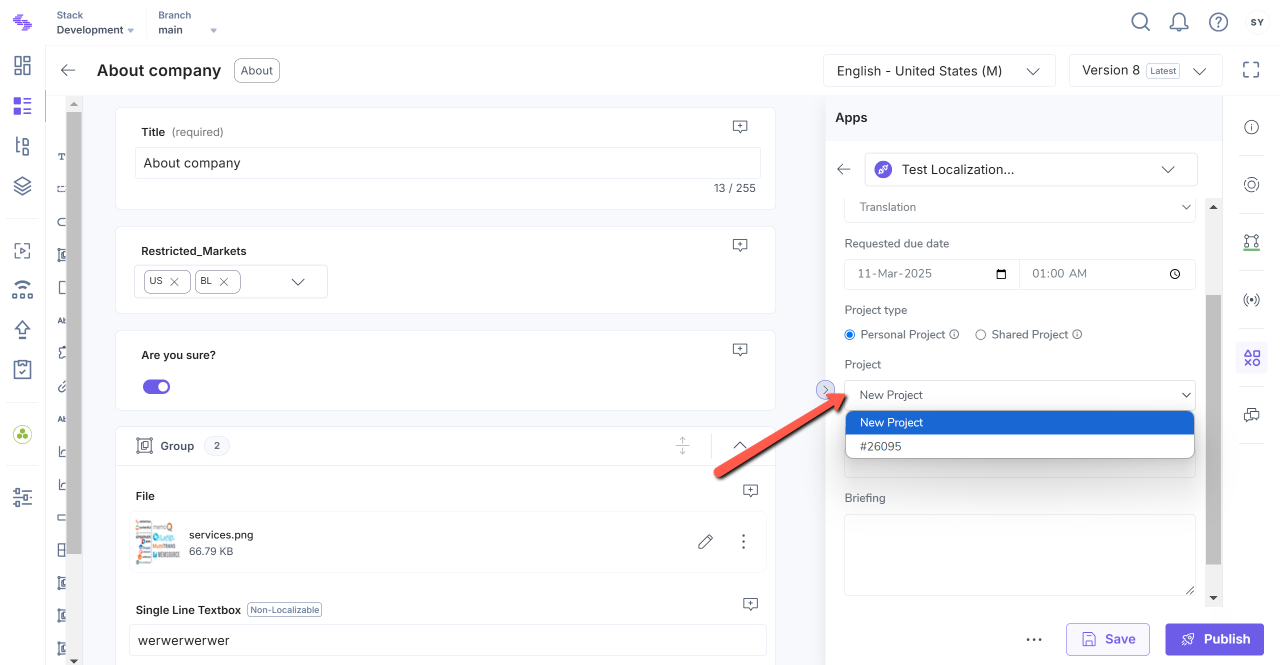This screenshot has height=665, width=1280.
Task: Click the About content type badge
Action: [257, 70]
